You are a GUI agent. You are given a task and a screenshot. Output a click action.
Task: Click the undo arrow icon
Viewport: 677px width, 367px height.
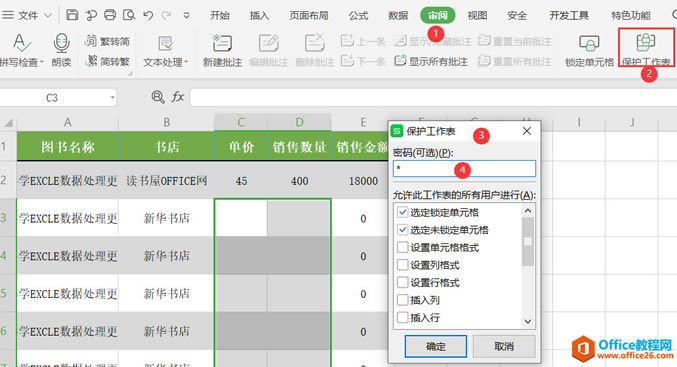click(x=148, y=15)
